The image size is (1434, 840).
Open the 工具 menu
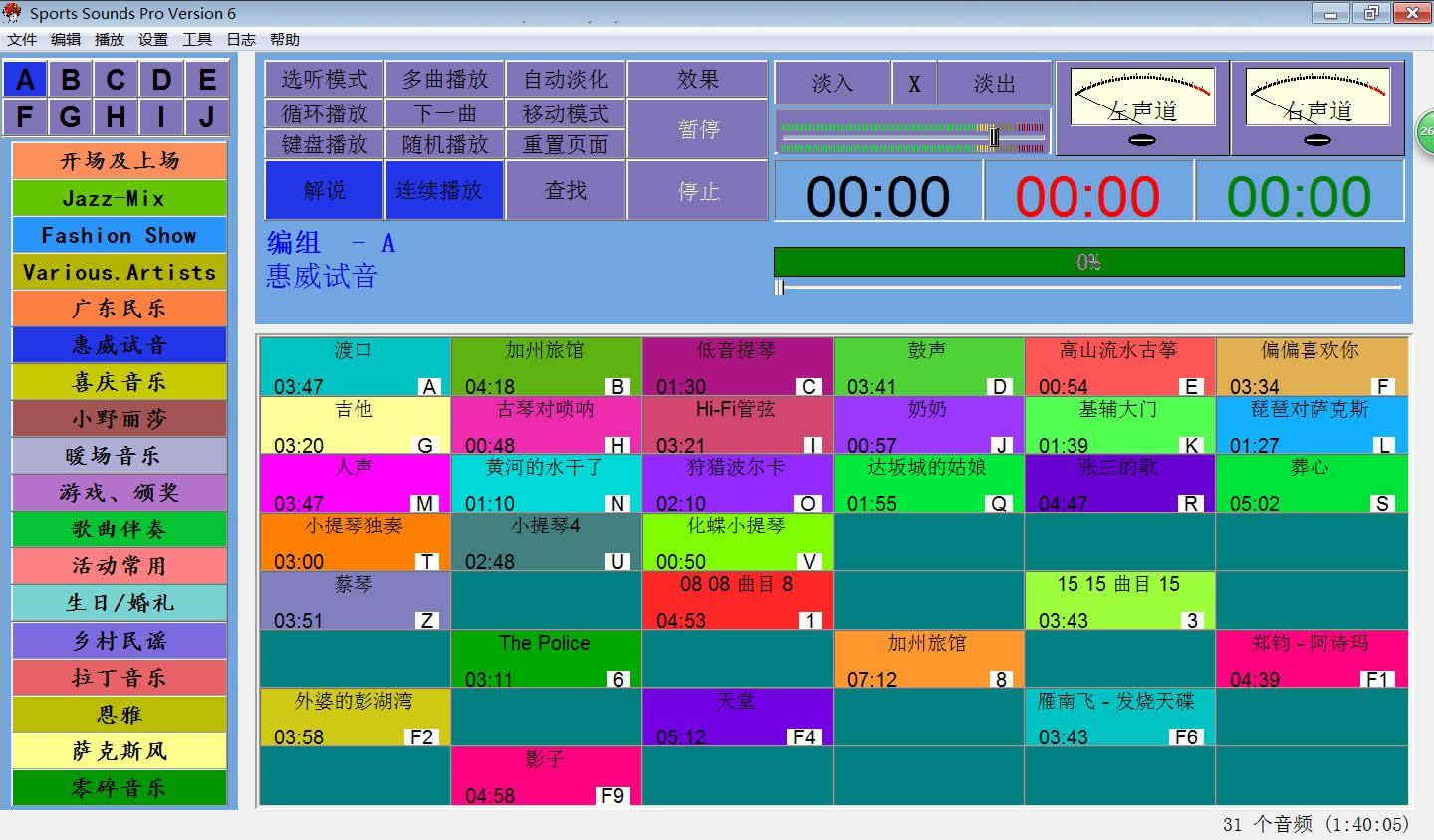[x=196, y=40]
